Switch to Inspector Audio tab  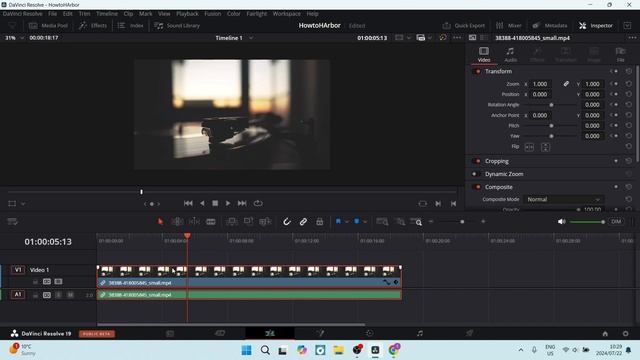(510, 54)
